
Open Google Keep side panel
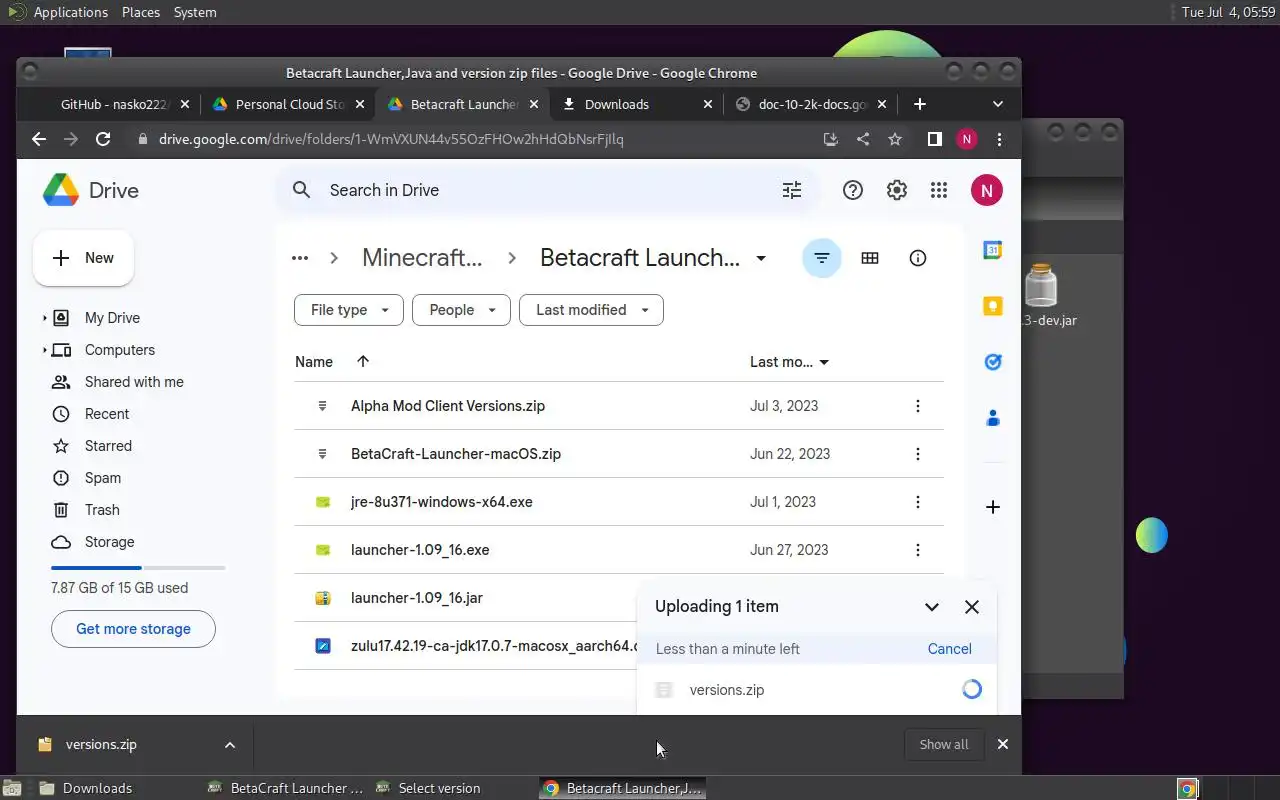click(x=993, y=306)
